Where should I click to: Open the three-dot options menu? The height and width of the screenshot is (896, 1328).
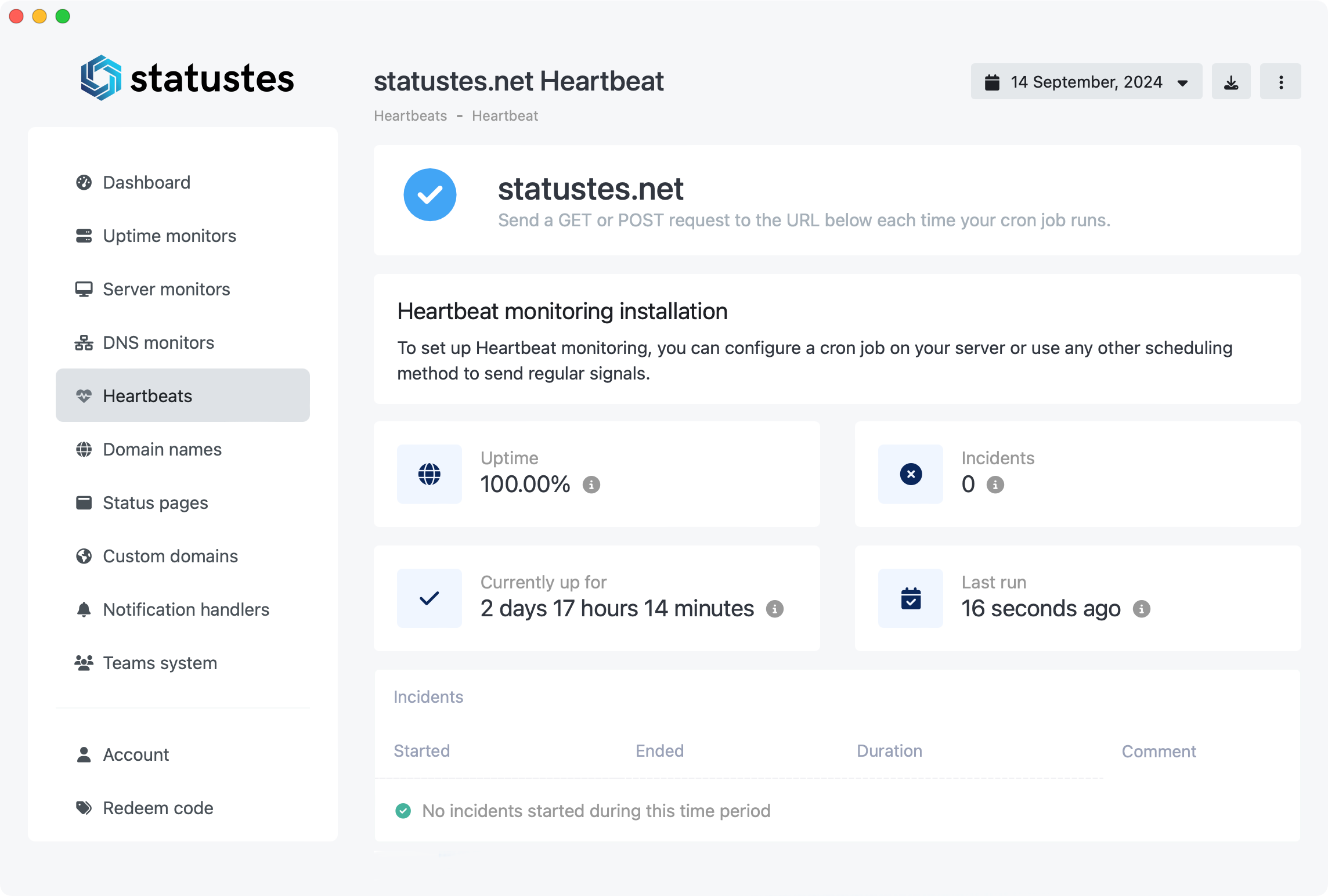coord(1281,82)
